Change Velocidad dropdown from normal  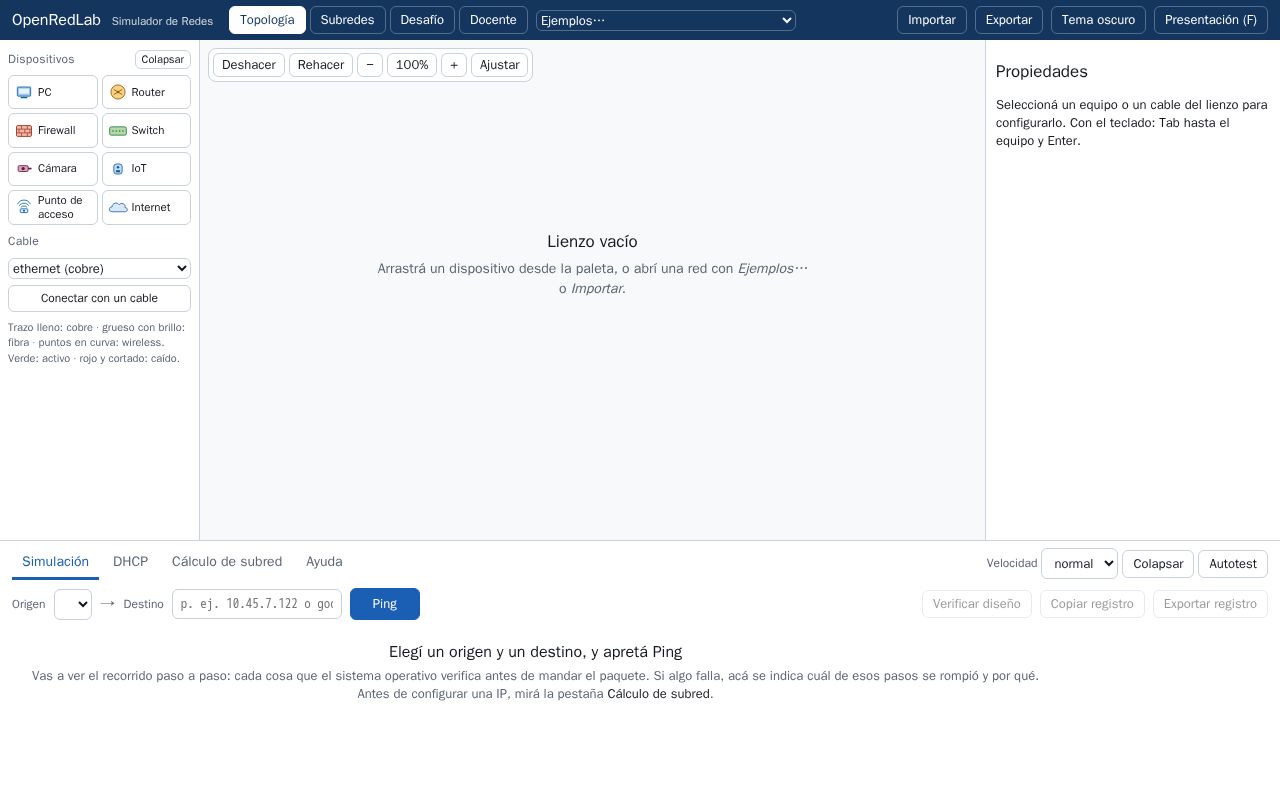click(x=1079, y=564)
